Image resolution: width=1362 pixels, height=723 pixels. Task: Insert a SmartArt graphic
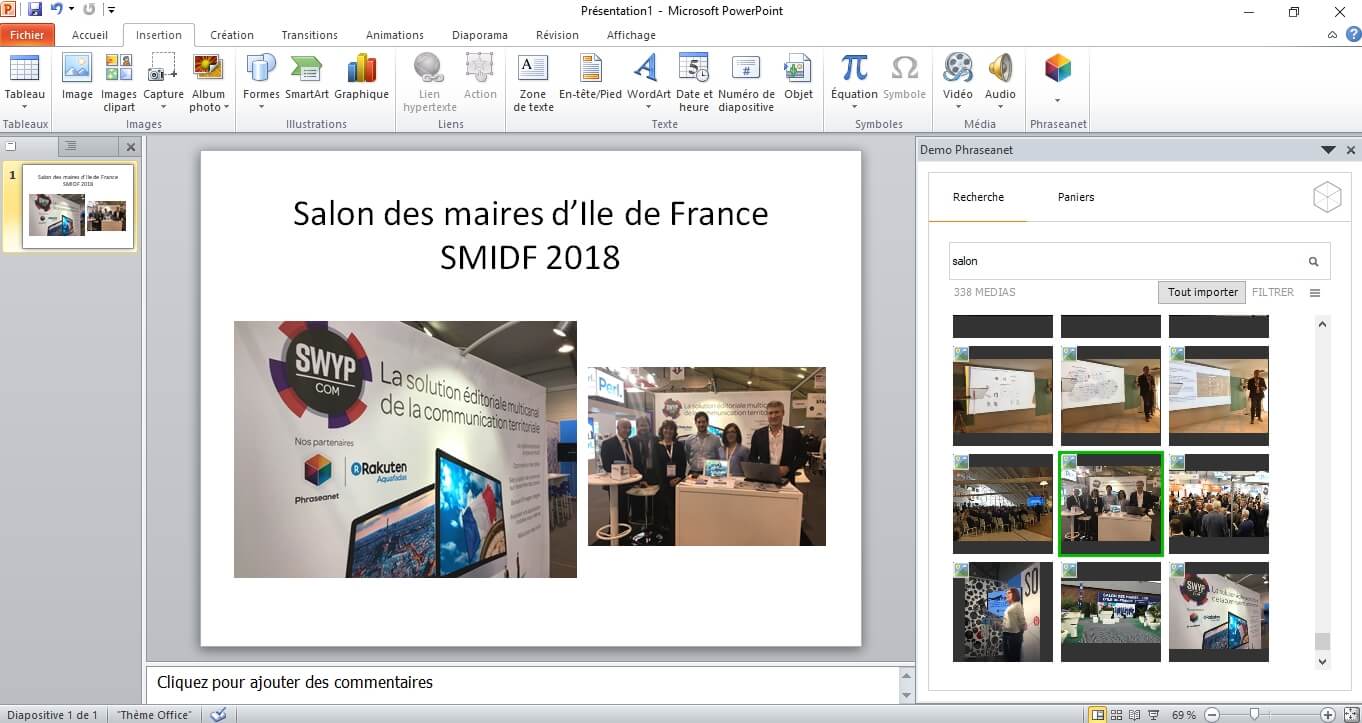point(307,69)
